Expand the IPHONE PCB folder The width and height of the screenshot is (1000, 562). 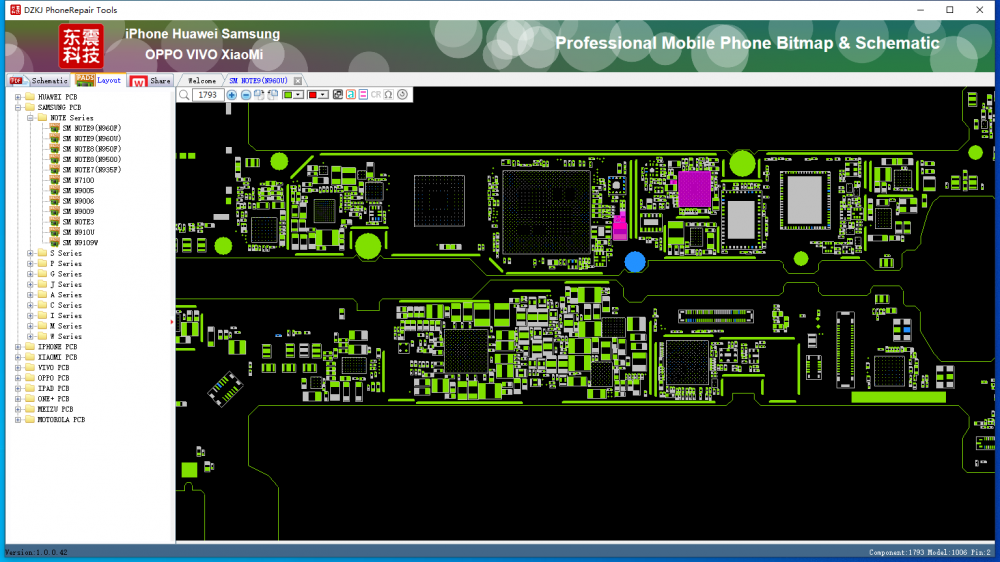[x=18, y=347]
